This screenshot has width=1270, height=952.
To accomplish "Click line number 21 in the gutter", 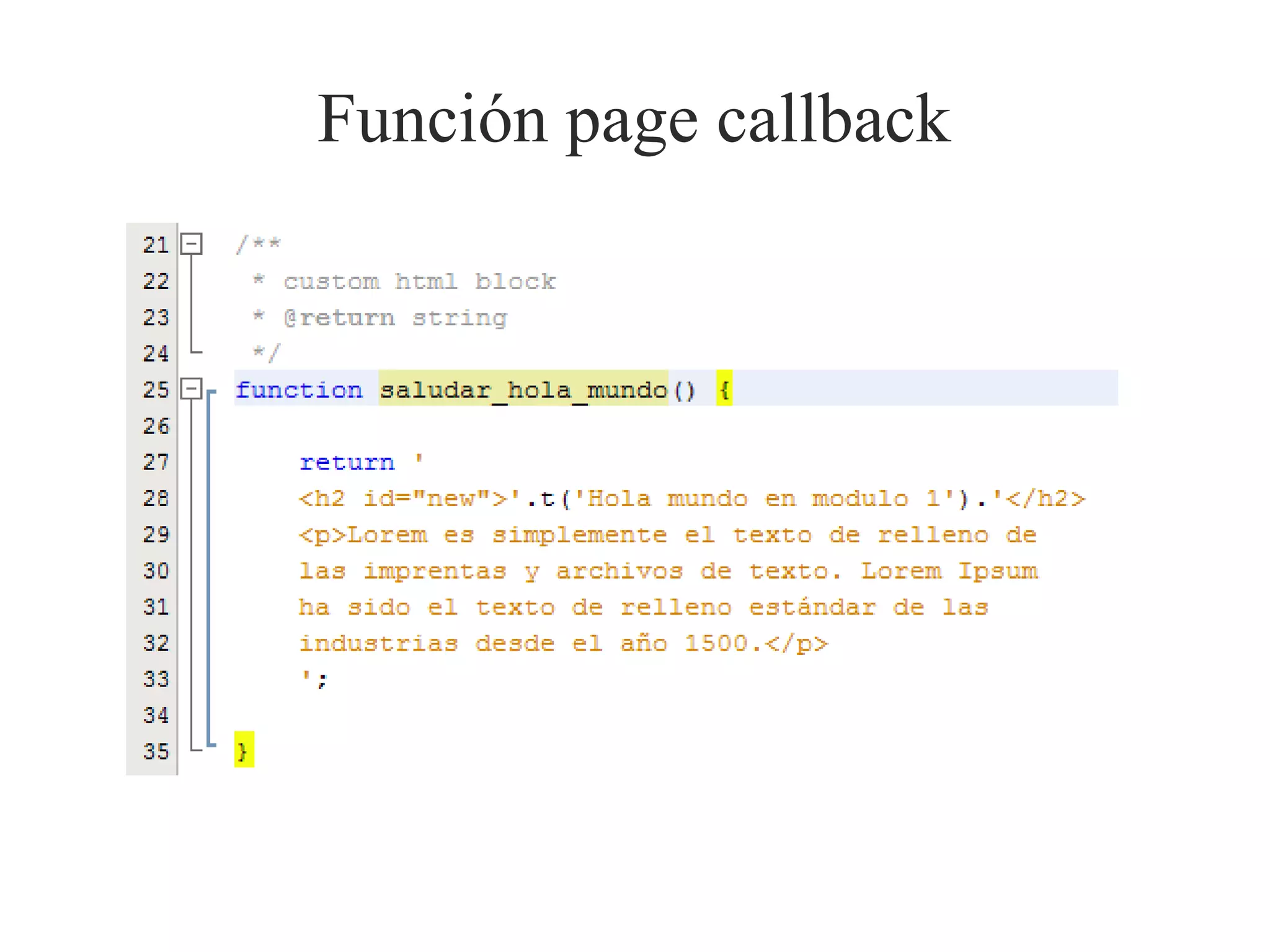I will click(x=156, y=245).
